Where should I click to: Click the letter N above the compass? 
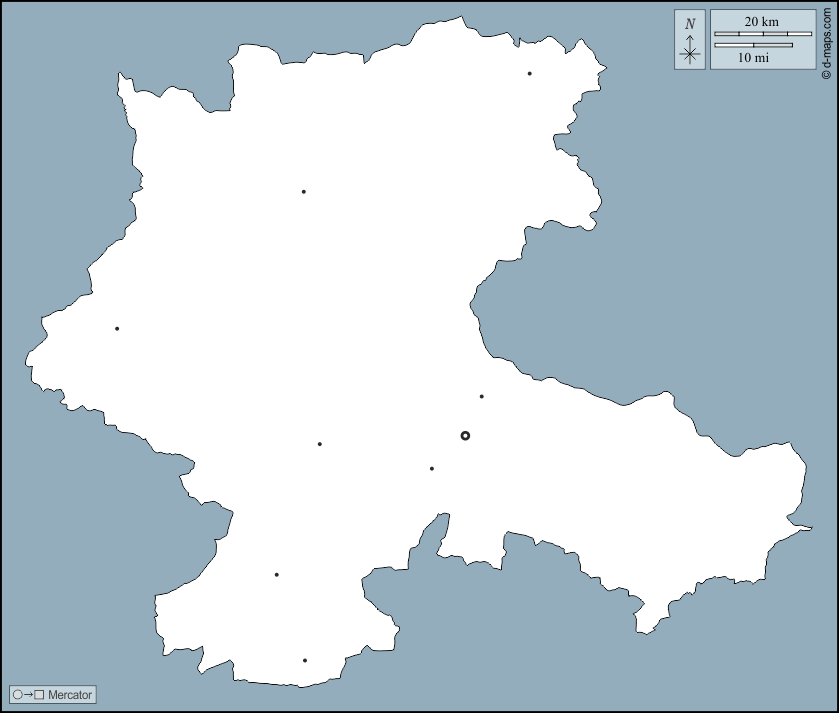pyautogui.click(x=690, y=23)
